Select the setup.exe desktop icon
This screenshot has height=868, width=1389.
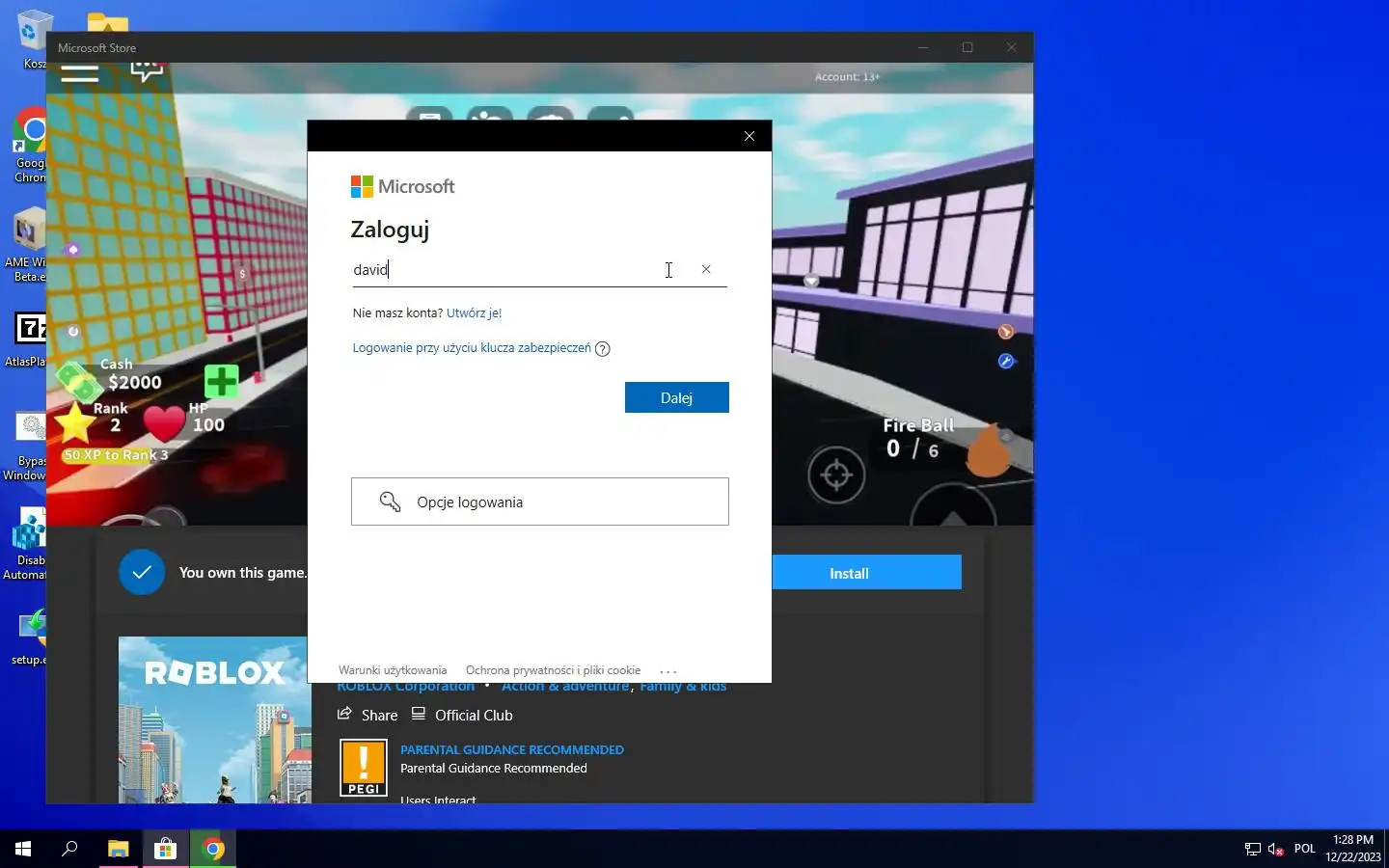29,637
